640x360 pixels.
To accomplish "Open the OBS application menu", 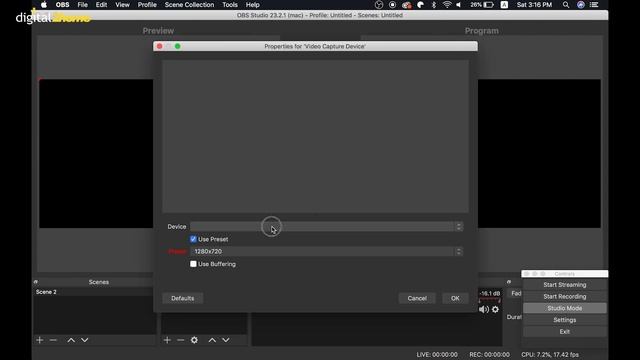I will (62, 5).
